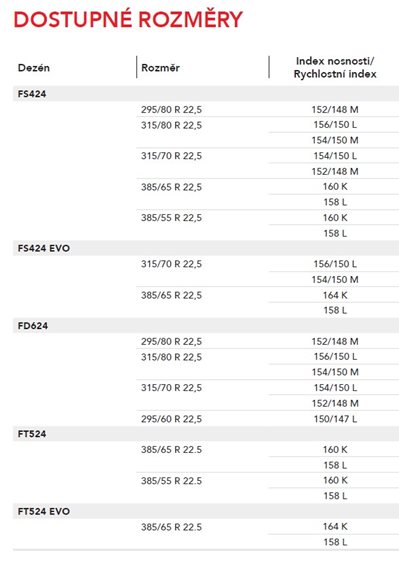
Task: Click the Rozměr column header
Action: pyautogui.click(x=160, y=68)
